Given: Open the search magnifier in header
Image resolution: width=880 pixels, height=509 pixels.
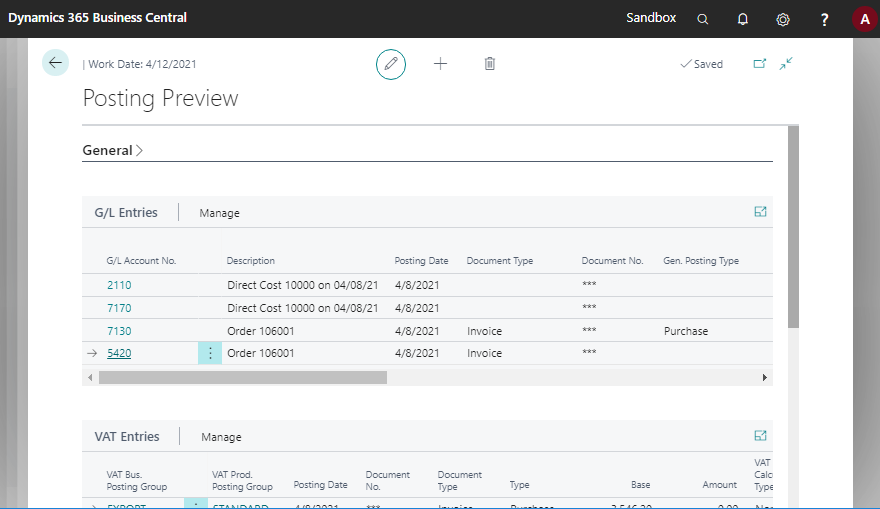Looking at the screenshot, I should [x=703, y=19].
